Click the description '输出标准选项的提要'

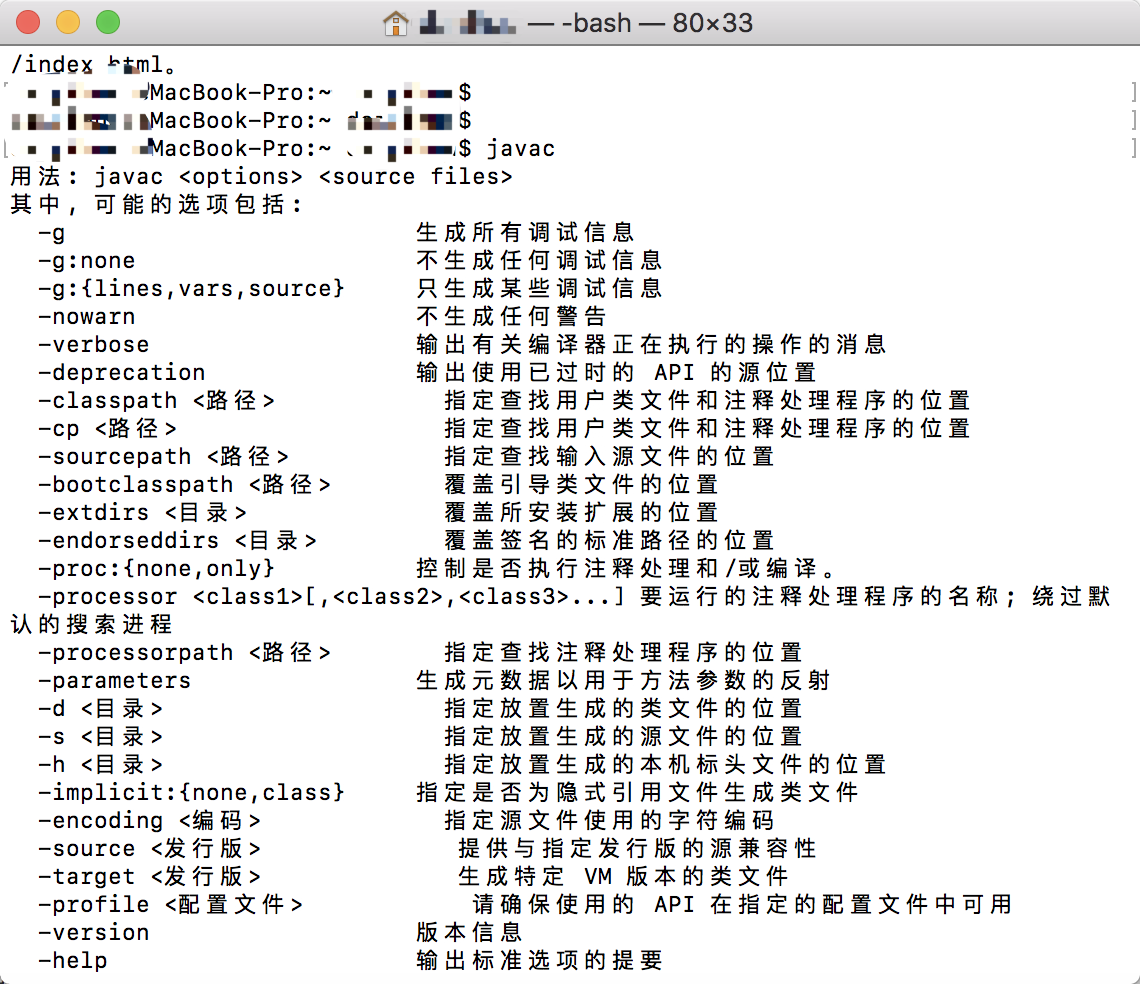point(539,961)
